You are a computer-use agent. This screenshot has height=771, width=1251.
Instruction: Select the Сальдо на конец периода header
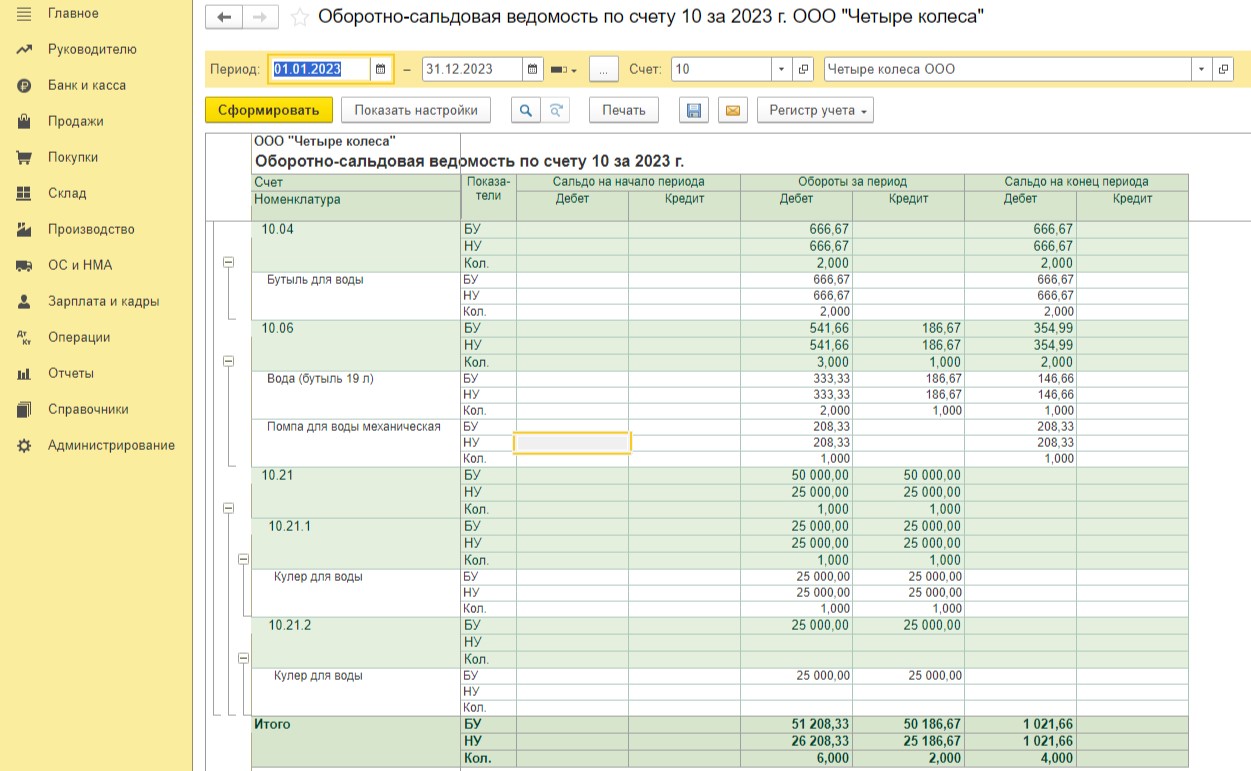click(x=1076, y=182)
